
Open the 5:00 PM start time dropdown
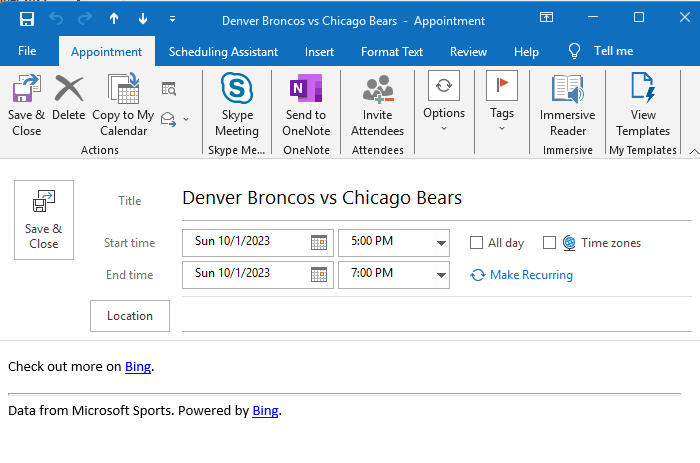click(x=441, y=243)
